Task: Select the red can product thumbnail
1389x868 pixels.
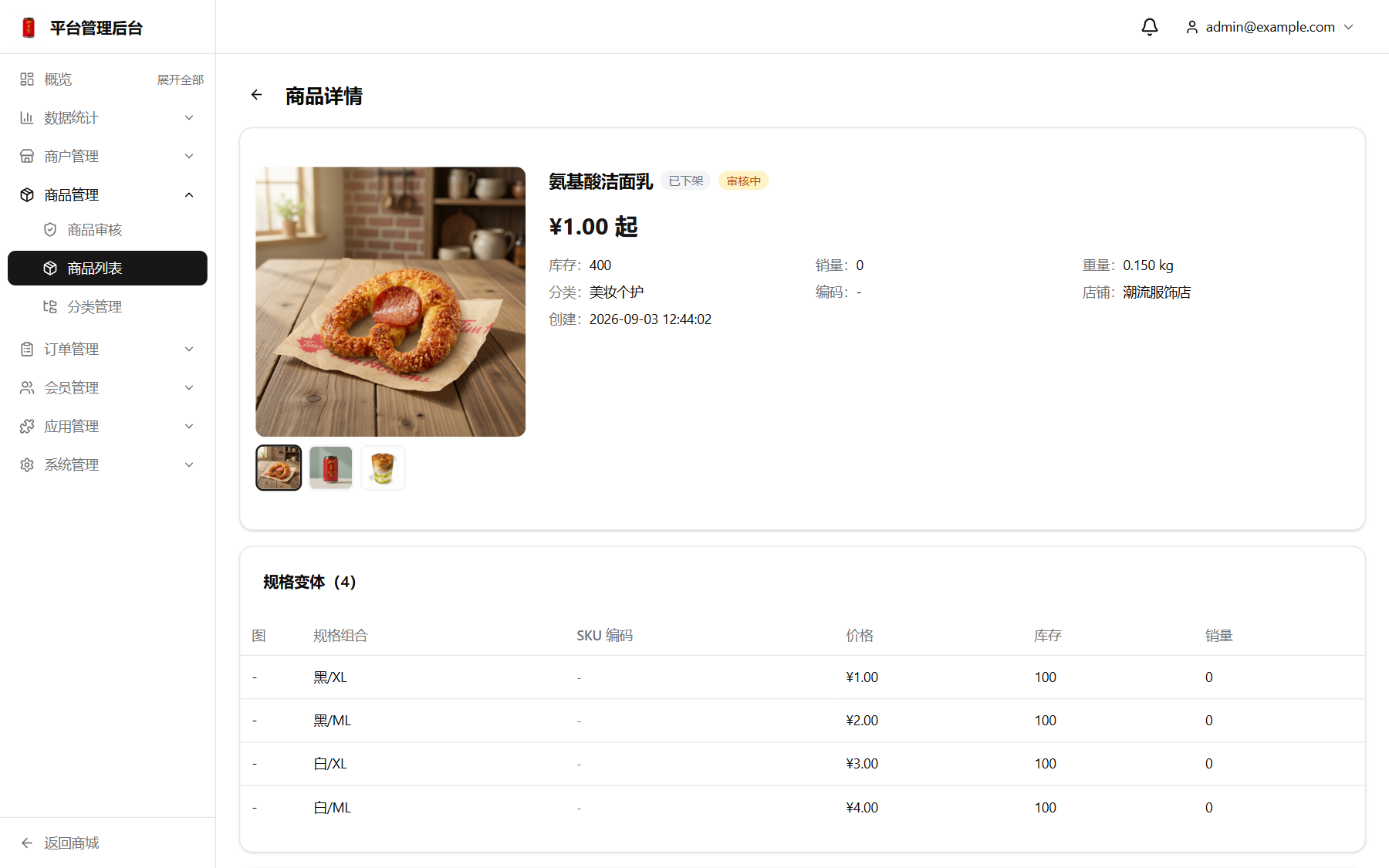Action: click(x=331, y=468)
